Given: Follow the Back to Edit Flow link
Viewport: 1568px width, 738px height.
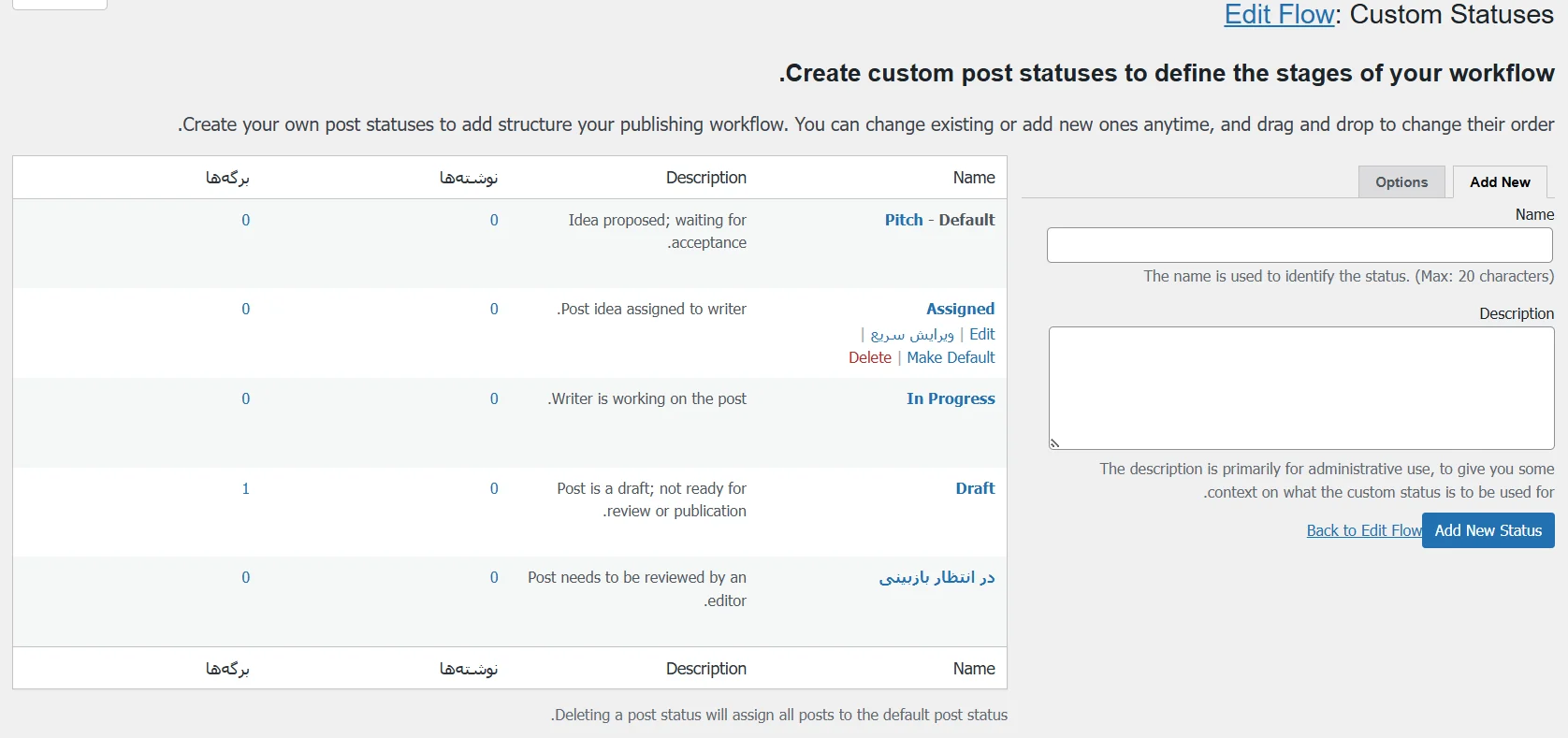Looking at the screenshot, I should pos(1363,530).
